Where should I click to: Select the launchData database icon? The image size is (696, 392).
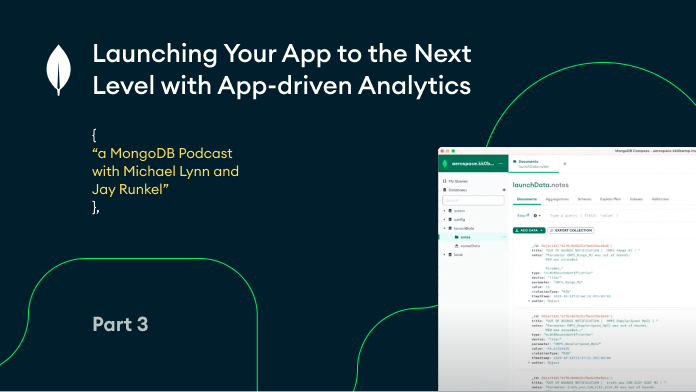pos(450,228)
